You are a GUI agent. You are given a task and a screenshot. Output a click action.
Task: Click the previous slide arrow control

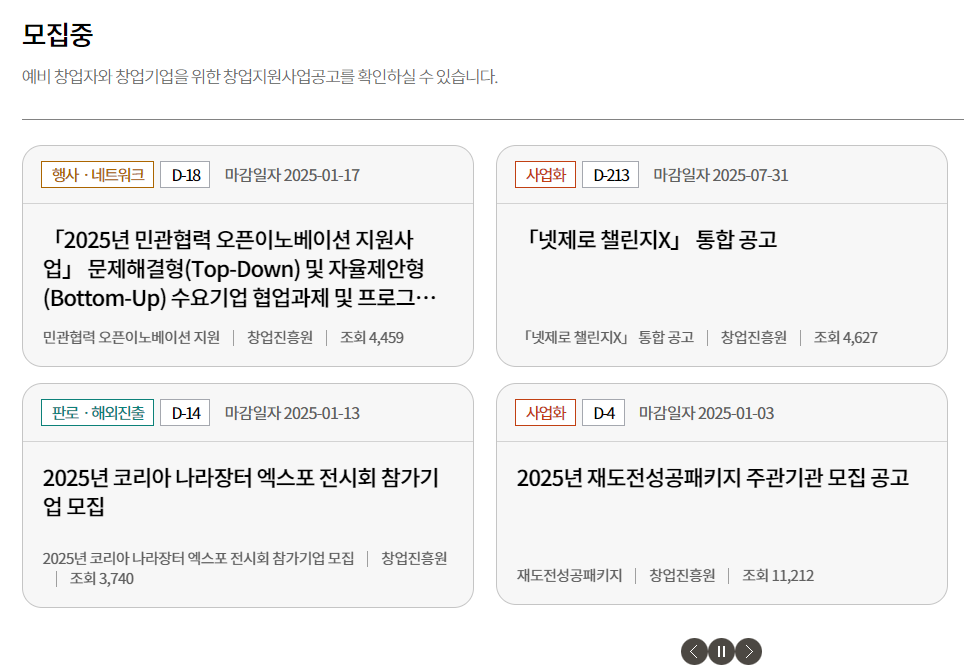point(695,650)
